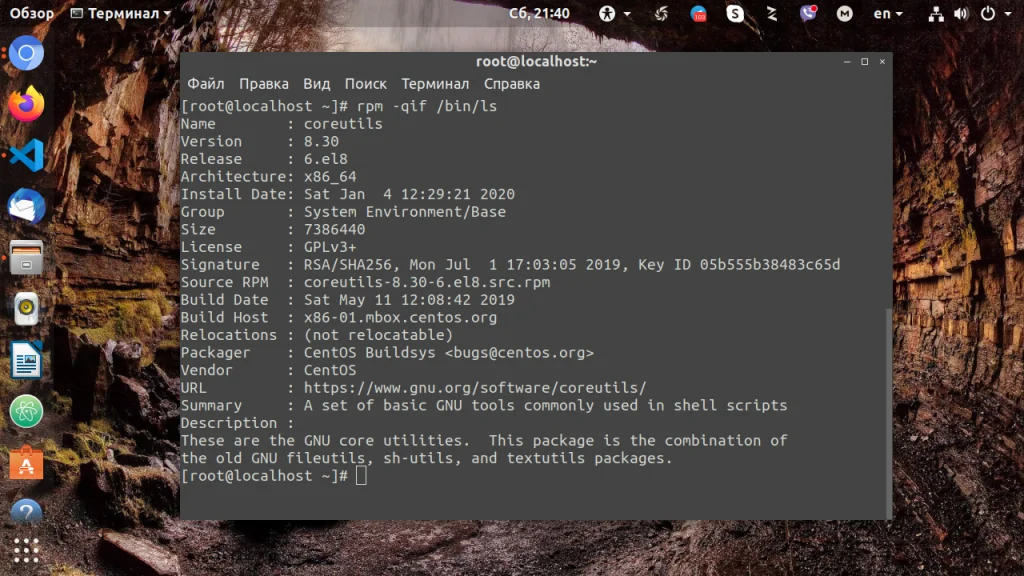Viewport: 1024px width, 576px height.
Task: Click the terminal cursor at the prompt
Action: [x=361, y=475]
